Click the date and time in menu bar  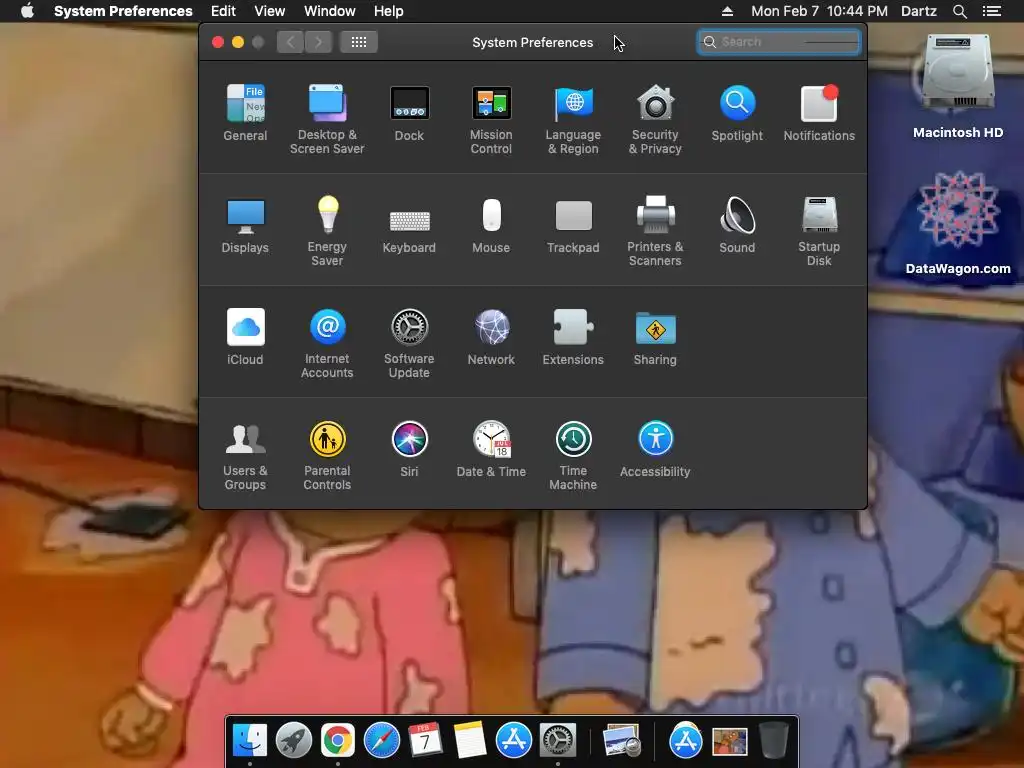[820, 11]
